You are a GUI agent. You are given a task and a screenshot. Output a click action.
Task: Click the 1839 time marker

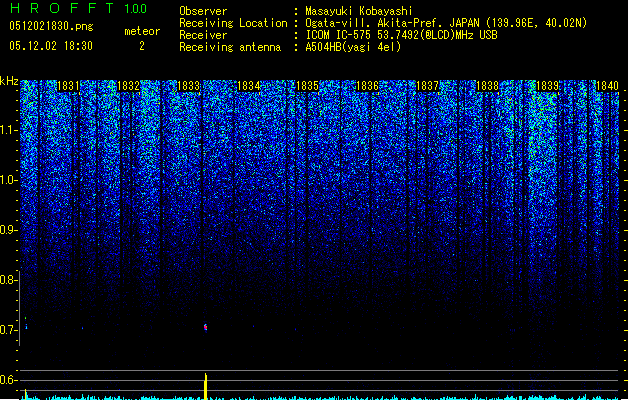pyautogui.click(x=548, y=86)
